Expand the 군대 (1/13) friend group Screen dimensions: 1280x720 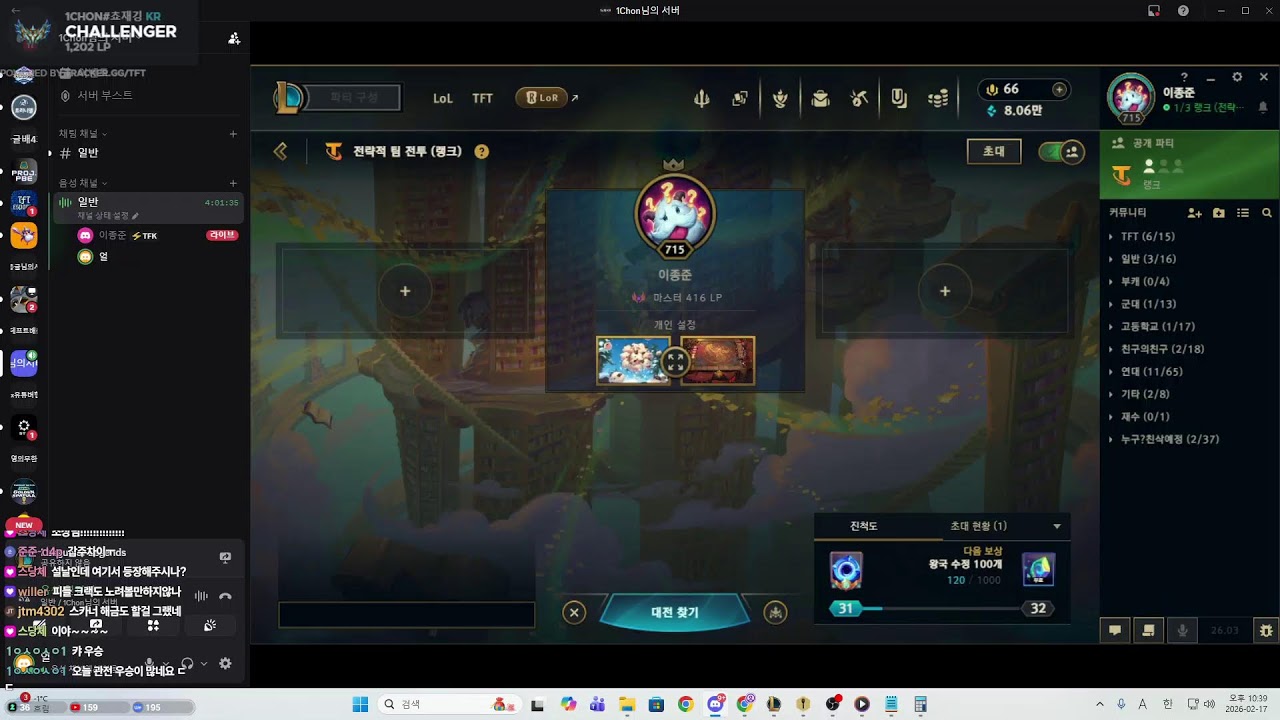coord(1148,304)
